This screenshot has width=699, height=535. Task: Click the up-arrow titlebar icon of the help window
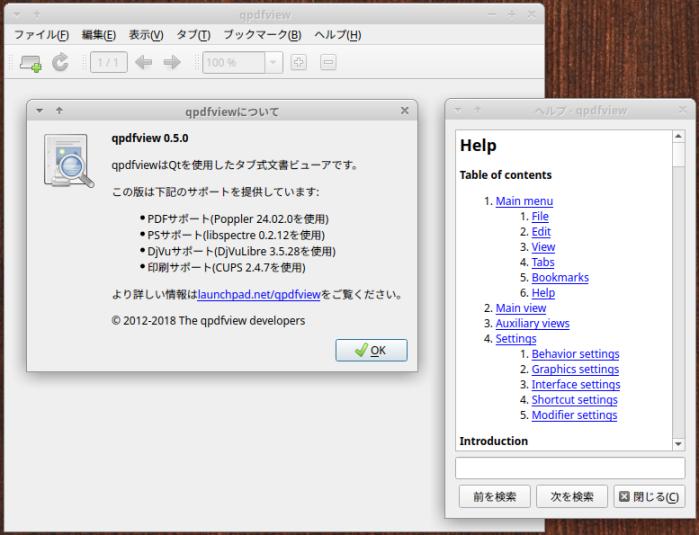(x=477, y=110)
